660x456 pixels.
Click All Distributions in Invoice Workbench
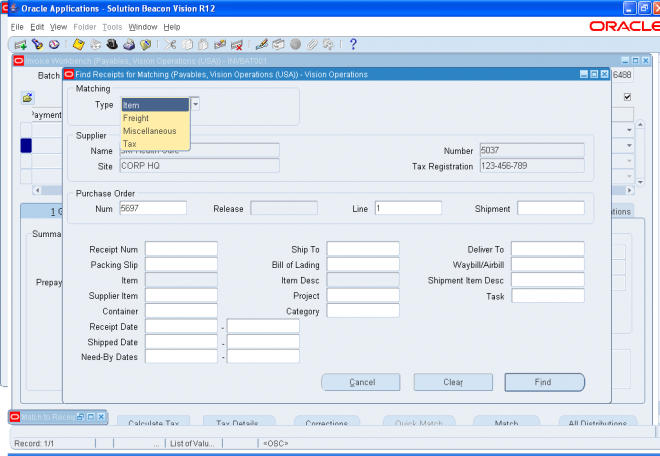[598, 421]
